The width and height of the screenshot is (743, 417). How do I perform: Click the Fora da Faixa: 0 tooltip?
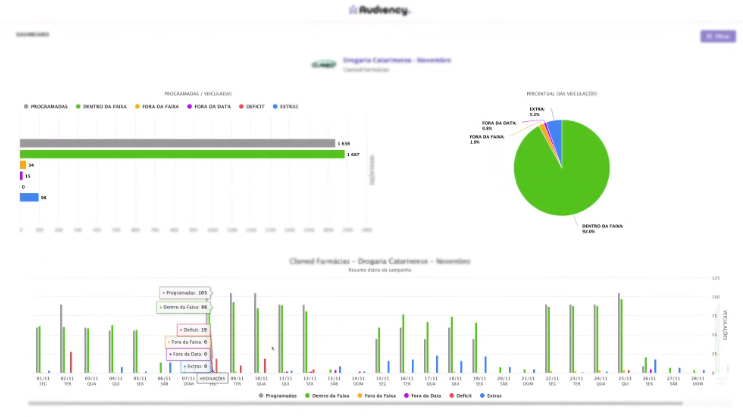pyautogui.click(x=187, y=342)
